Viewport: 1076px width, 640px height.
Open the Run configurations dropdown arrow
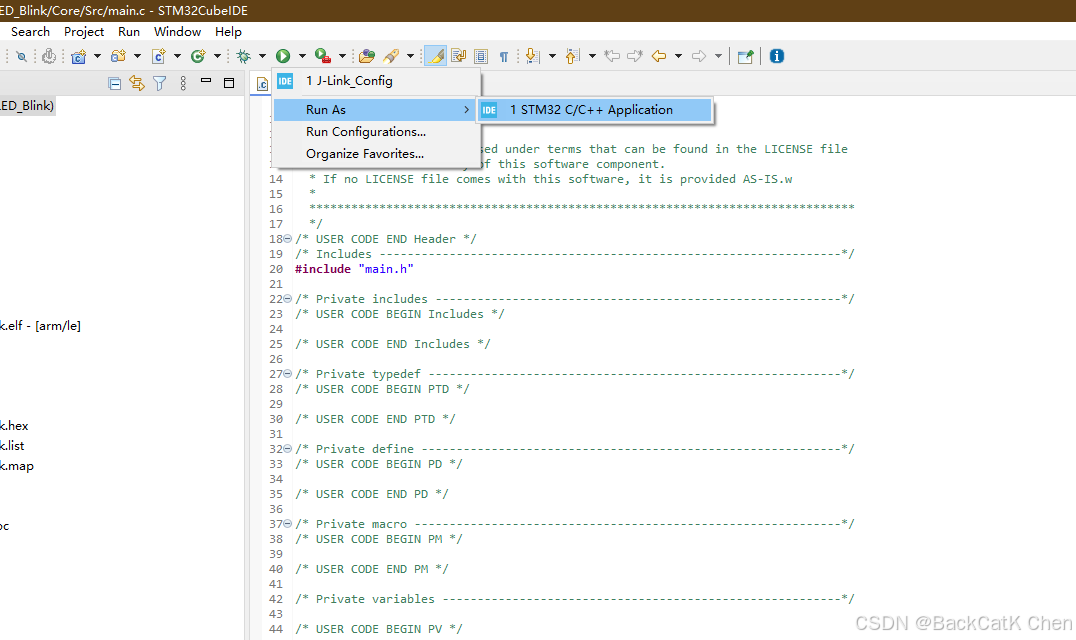tap(302, 56)
